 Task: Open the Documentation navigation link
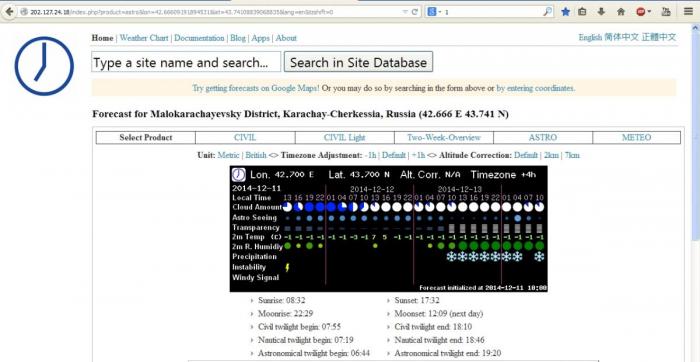(x=199, y=38)
